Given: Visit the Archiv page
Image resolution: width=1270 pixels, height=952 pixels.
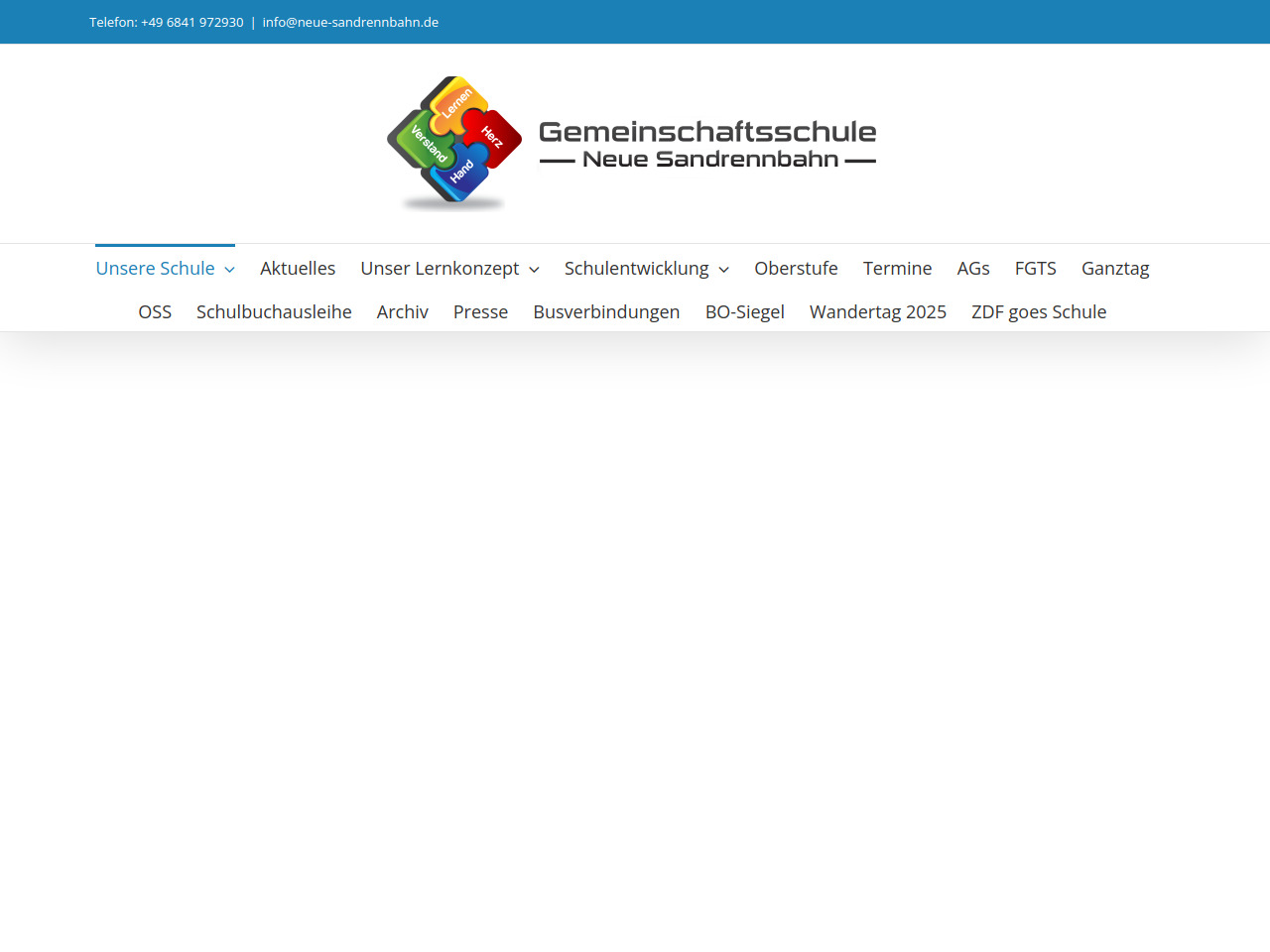Looking at the screenshot, I should pos(402,312).
